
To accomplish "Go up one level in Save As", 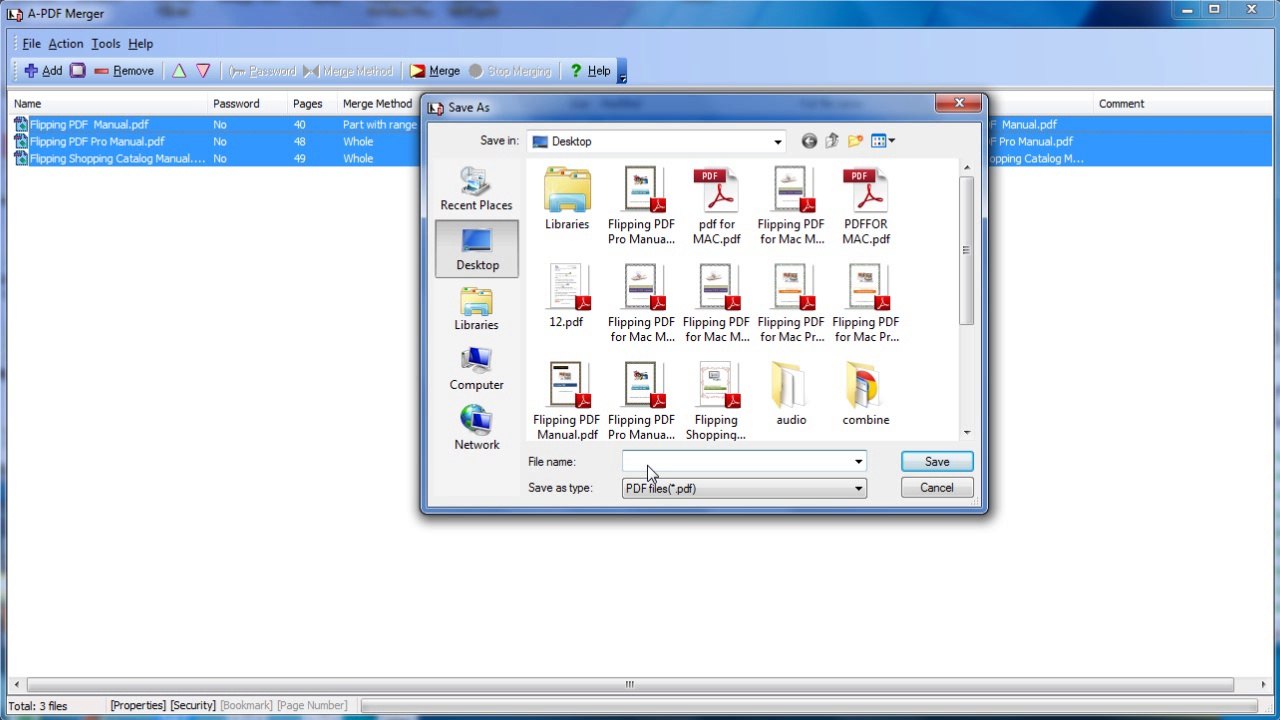I will [x=832, y=141].
